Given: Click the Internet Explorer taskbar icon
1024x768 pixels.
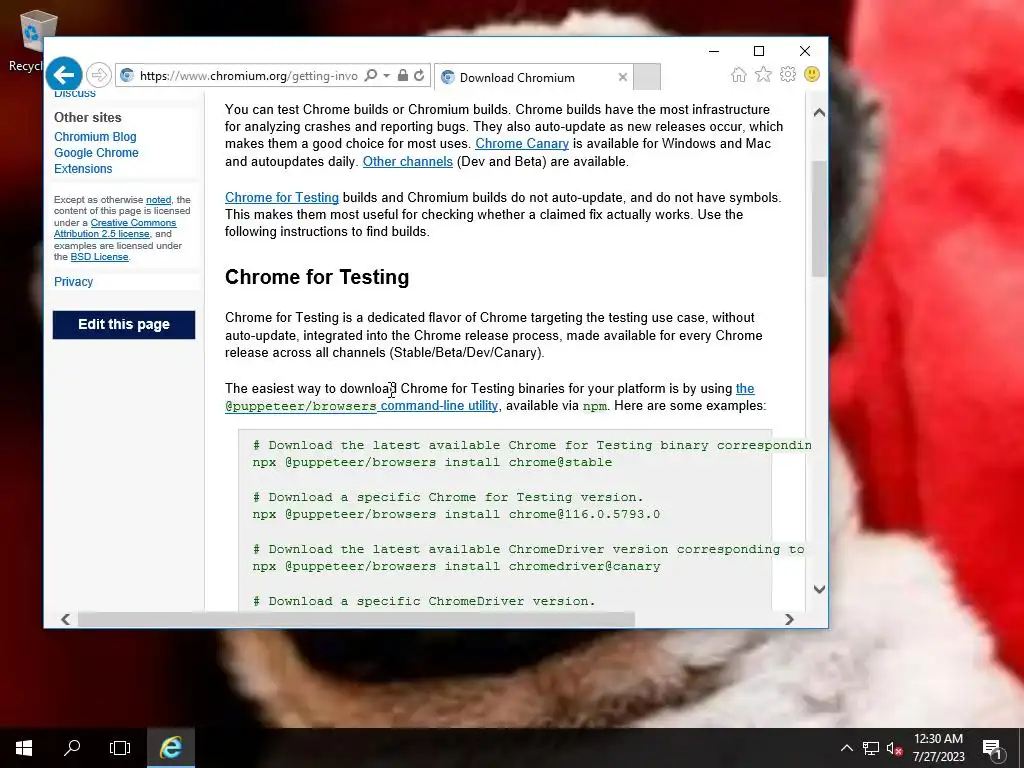Looking at the screenshot, I should (x=170, y=748).
